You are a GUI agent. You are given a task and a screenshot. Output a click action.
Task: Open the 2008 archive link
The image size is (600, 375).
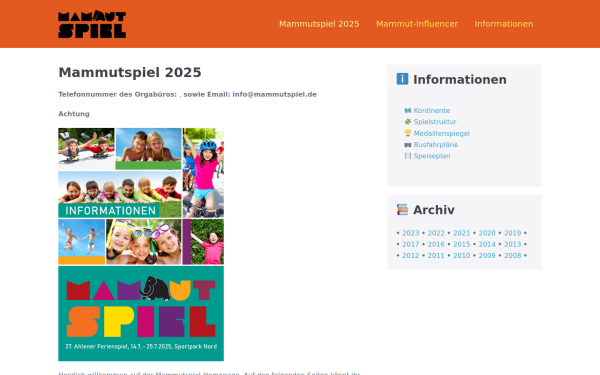click(x=512, y=256)
